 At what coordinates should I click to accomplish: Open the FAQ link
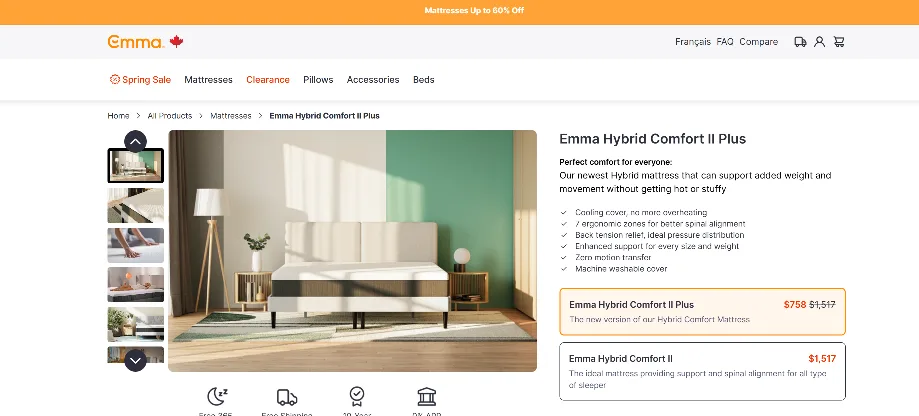pos(725,42)
